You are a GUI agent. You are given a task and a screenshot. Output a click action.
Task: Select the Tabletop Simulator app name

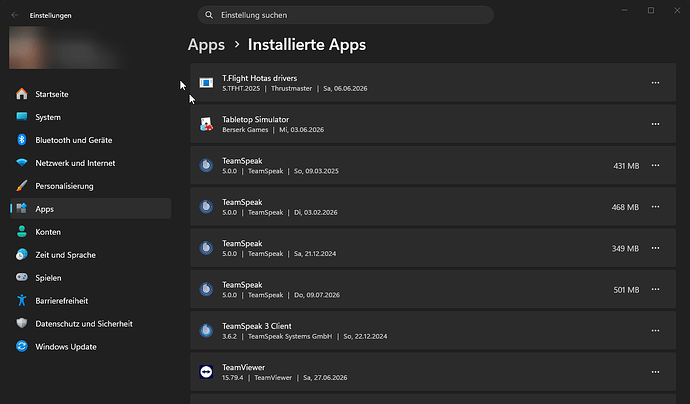[x=255, y=119]
